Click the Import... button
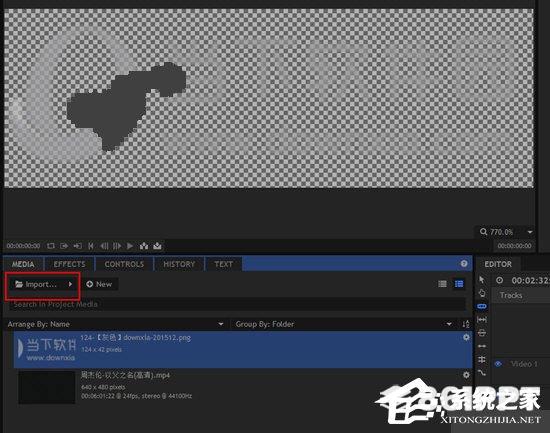 pyautogui.click(x=43, y=284)
